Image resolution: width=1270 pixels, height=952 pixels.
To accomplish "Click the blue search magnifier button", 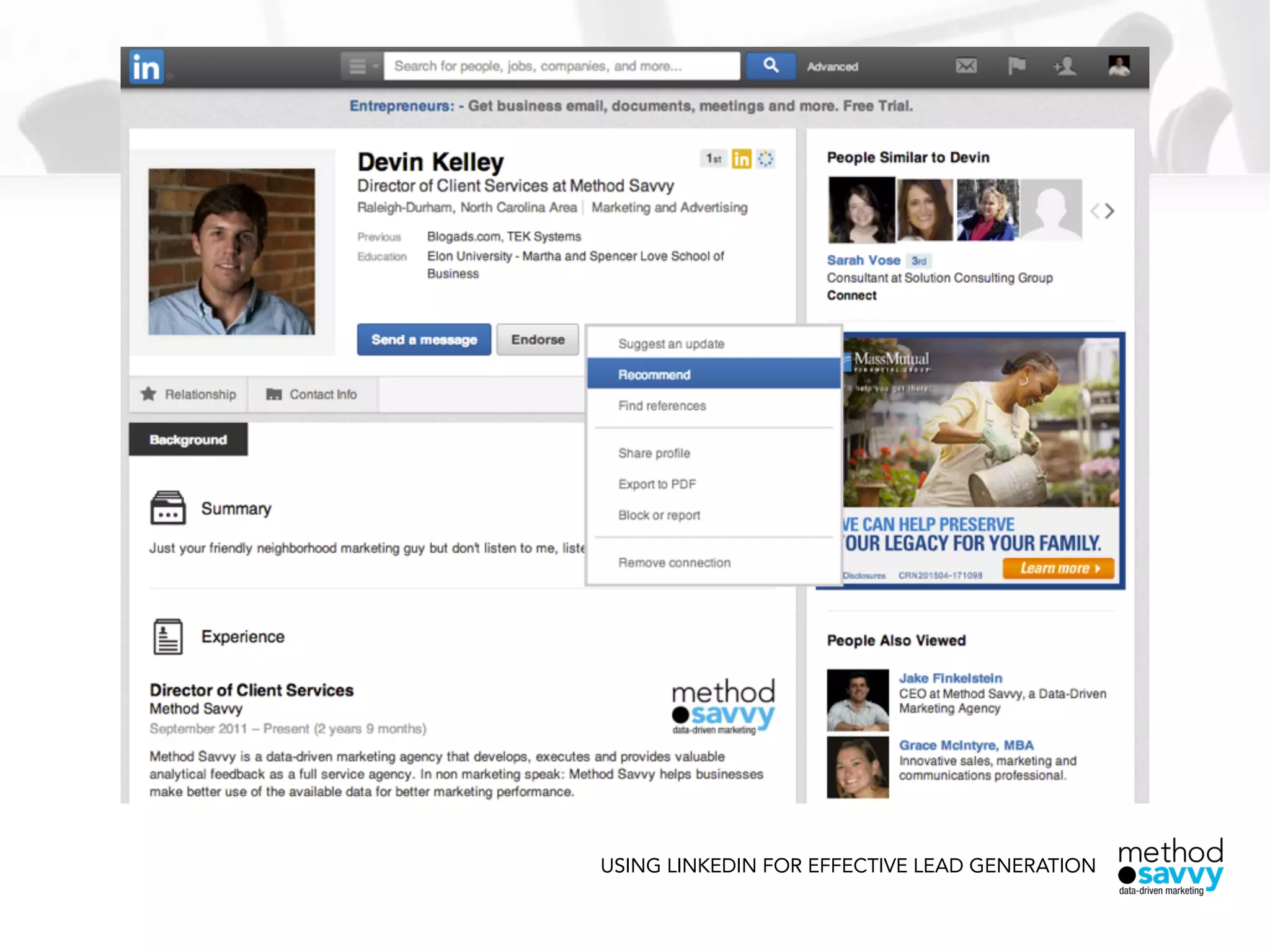I will 770,66.
